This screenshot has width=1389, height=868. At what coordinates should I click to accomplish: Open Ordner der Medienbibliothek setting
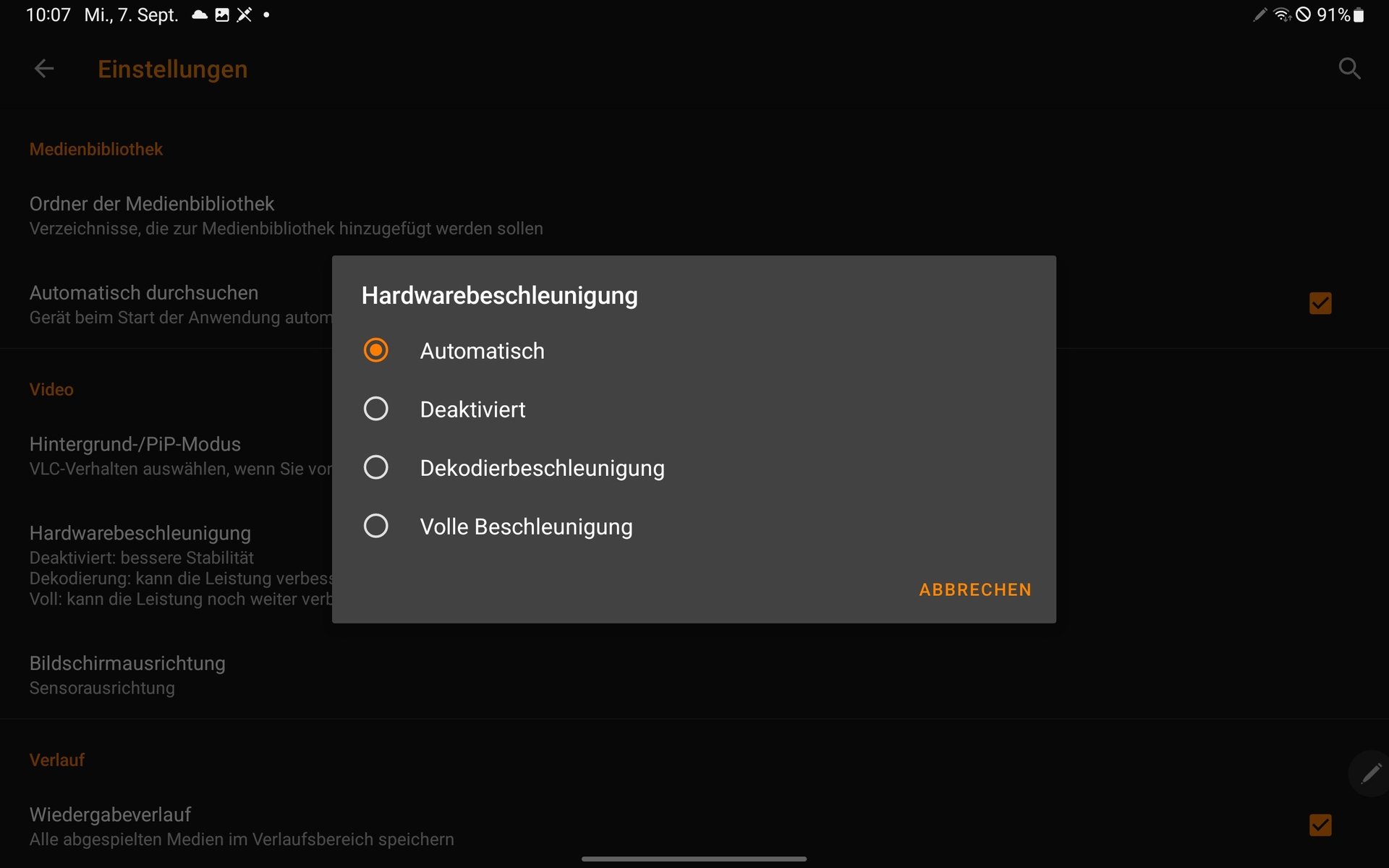click(x=286, y=216)
